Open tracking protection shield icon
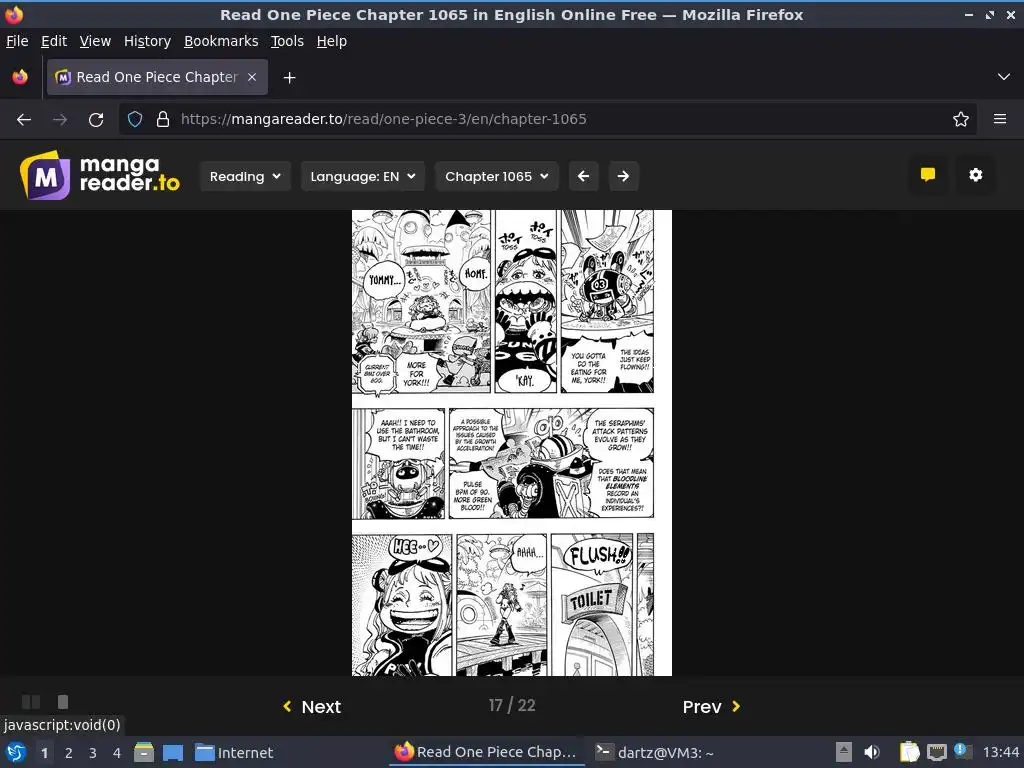 (x=135, y=120)
